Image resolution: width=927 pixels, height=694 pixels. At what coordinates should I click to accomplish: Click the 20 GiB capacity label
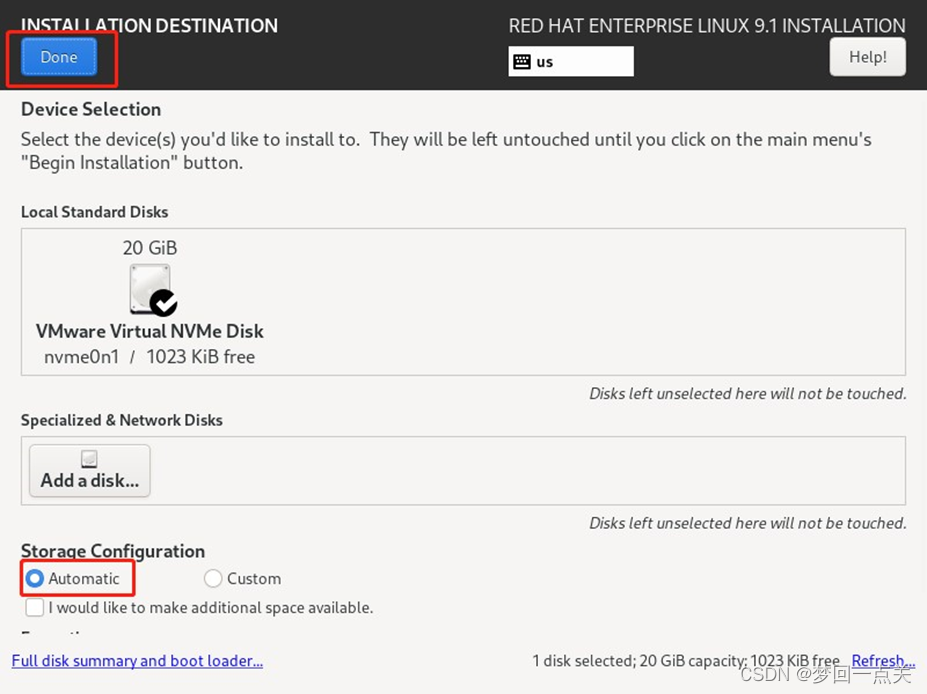point(150,248)
